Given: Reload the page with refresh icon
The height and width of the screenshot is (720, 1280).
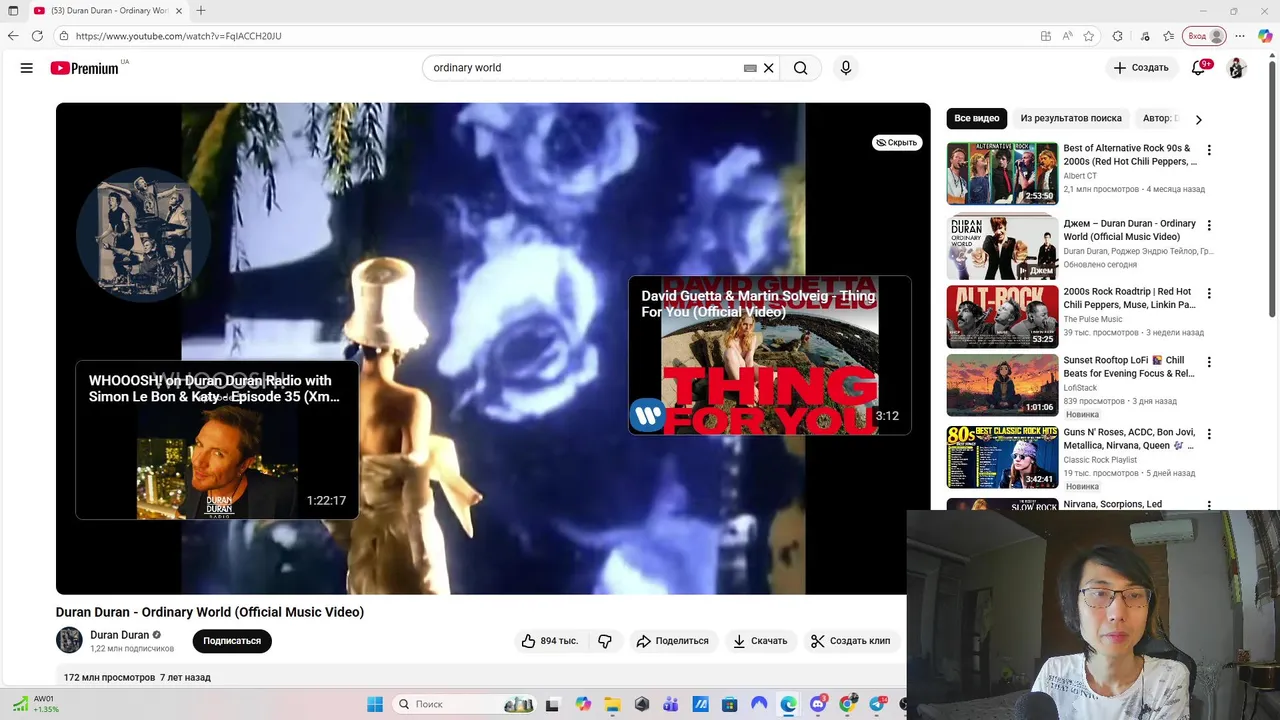Looking at the screenshot, I should 37,36.
